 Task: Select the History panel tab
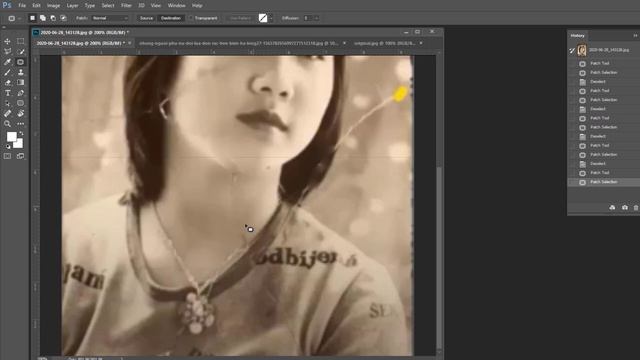point(578,36)
